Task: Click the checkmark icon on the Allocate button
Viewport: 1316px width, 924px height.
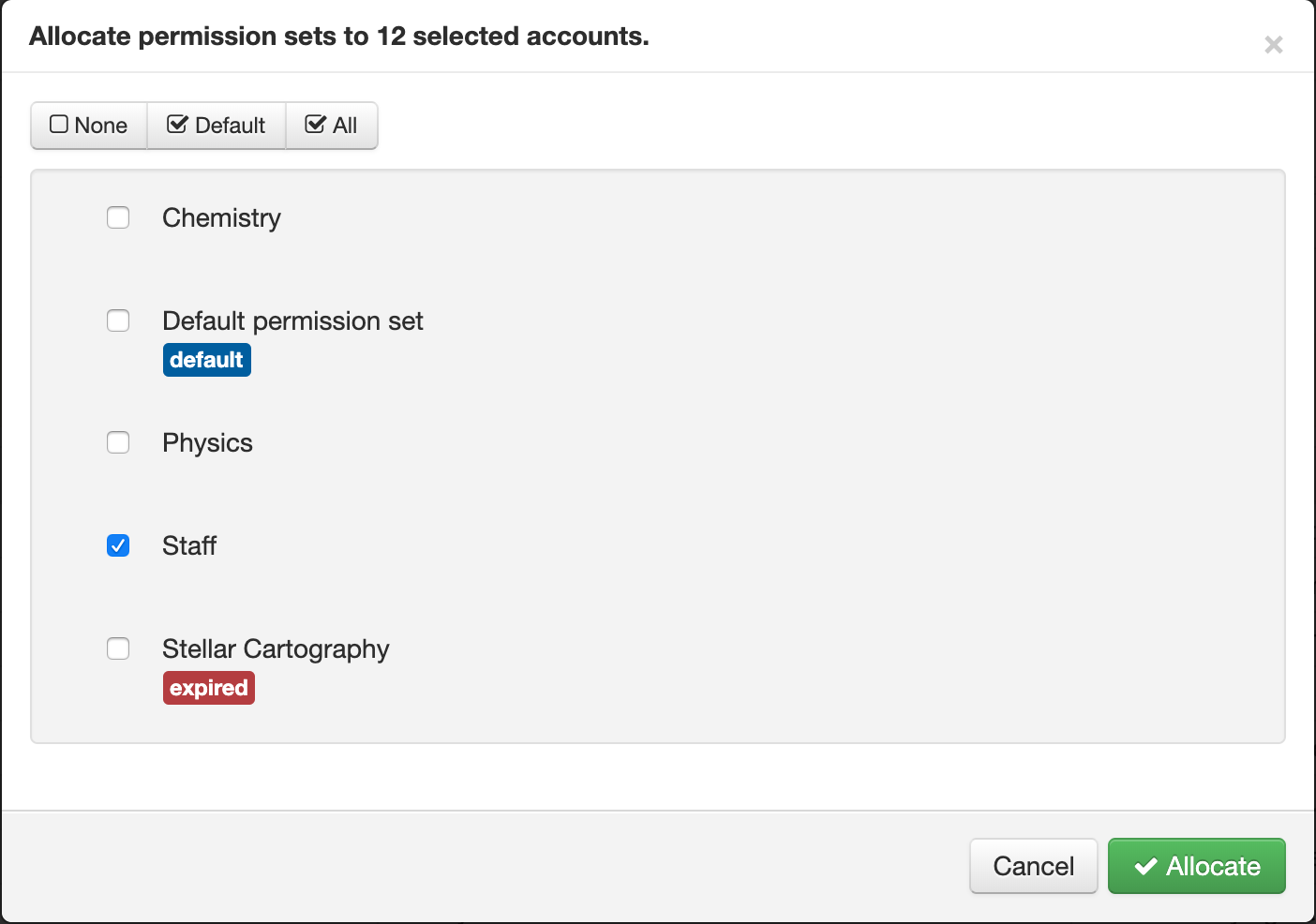Action: click(x=1145, y=867)
